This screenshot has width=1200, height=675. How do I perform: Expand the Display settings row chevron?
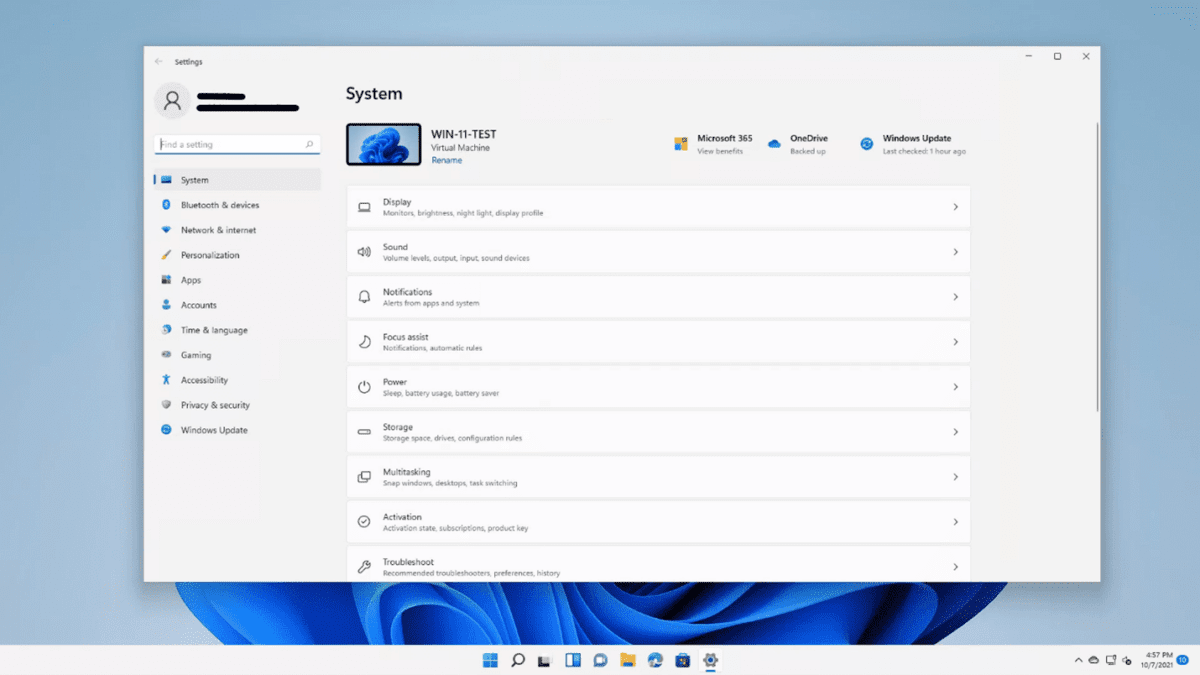point(953,206)
